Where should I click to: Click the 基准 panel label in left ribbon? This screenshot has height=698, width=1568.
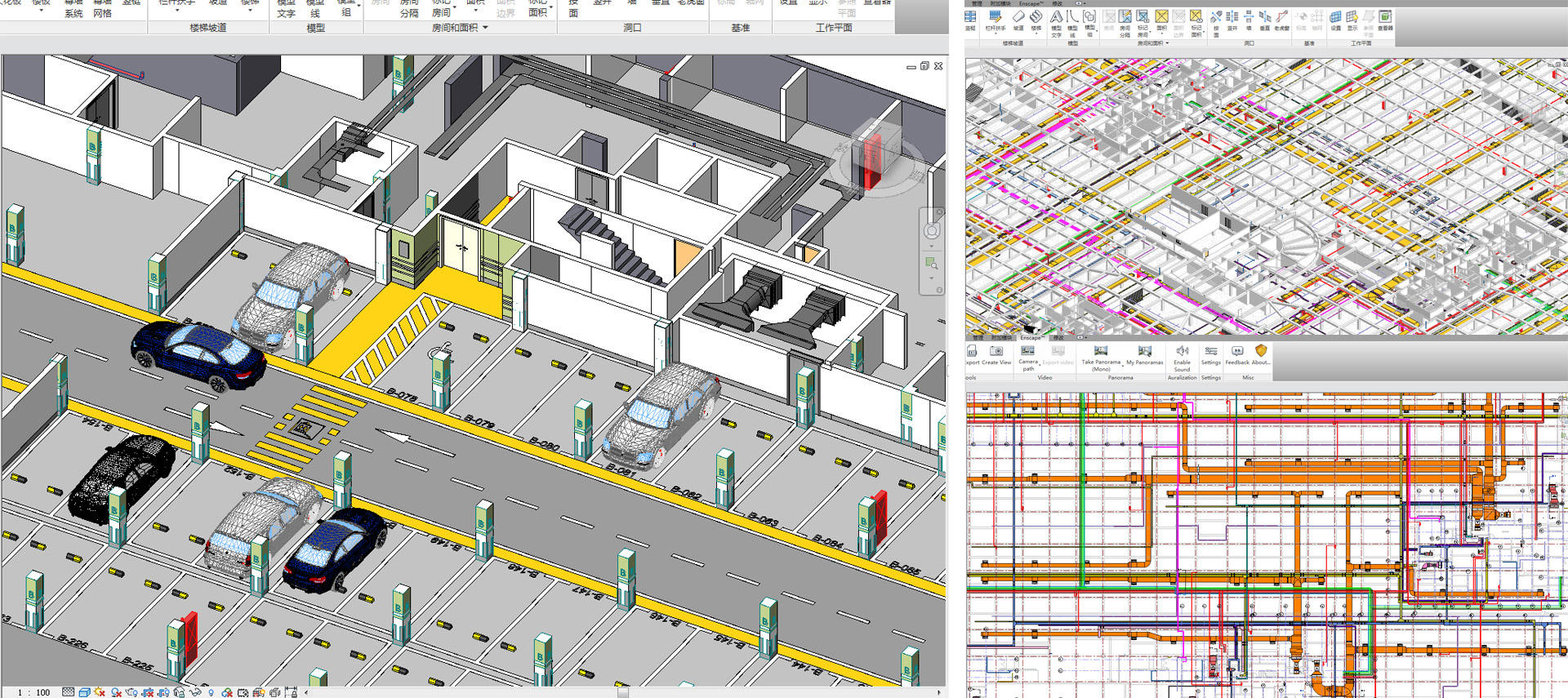(x=741, y=28)
